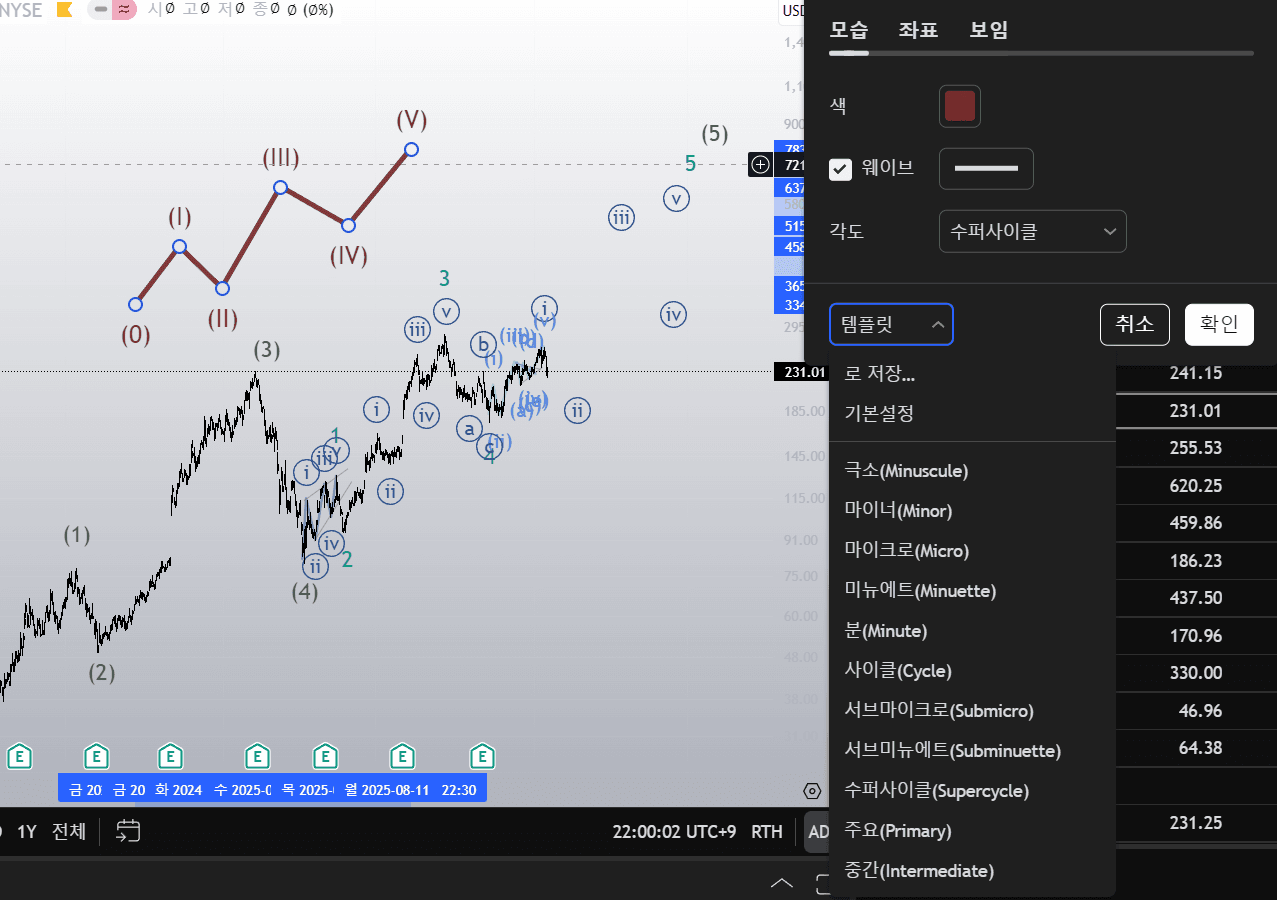Click the yellow flag icon next to NYSE
The height and width of the screenshot is (900, 1277).
coord(64,10)
